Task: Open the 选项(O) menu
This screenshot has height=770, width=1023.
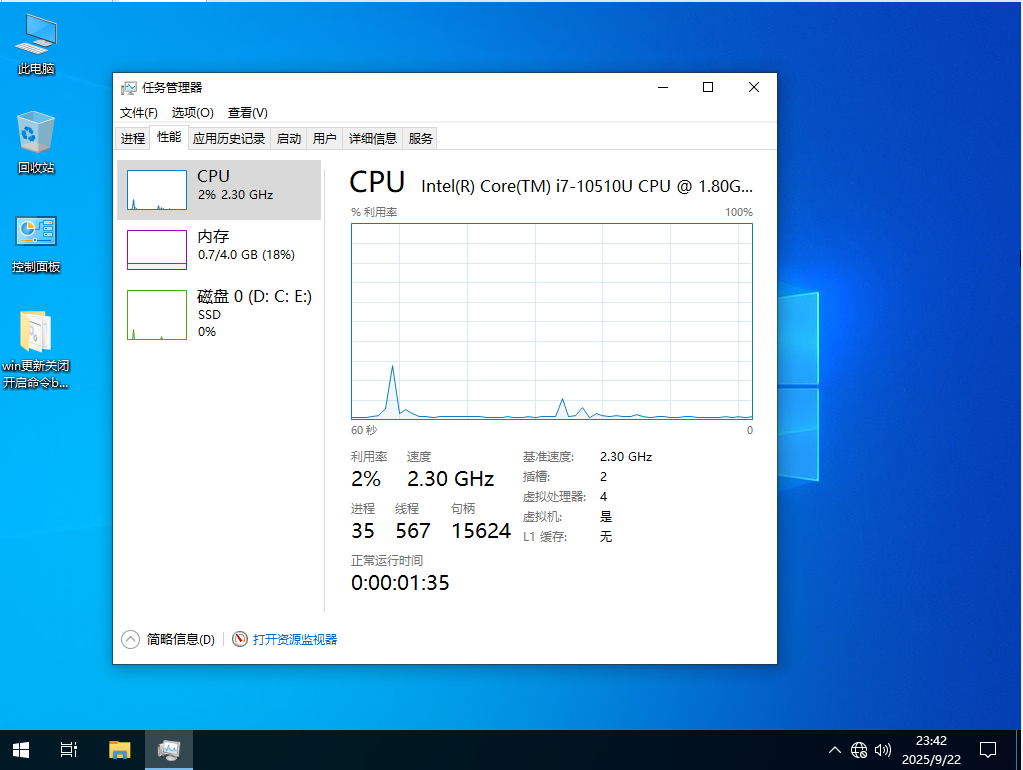Action: coord(192,113)
